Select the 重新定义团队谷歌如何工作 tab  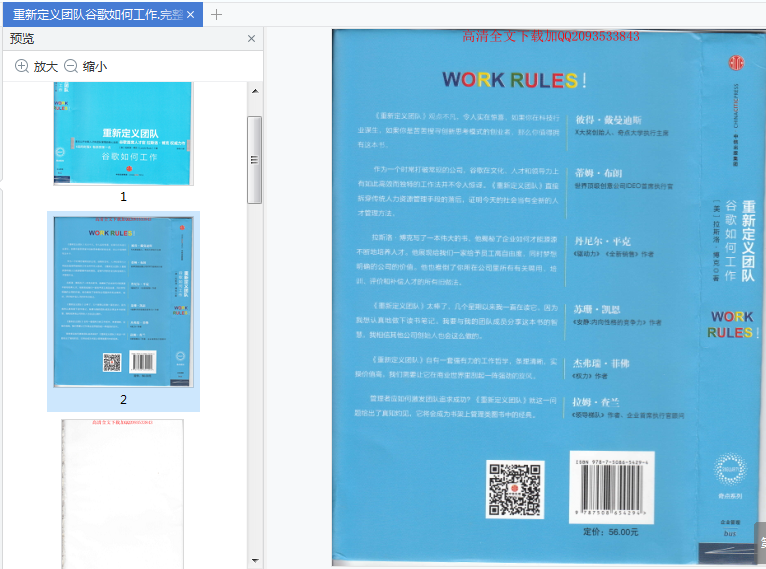point(103,15)
